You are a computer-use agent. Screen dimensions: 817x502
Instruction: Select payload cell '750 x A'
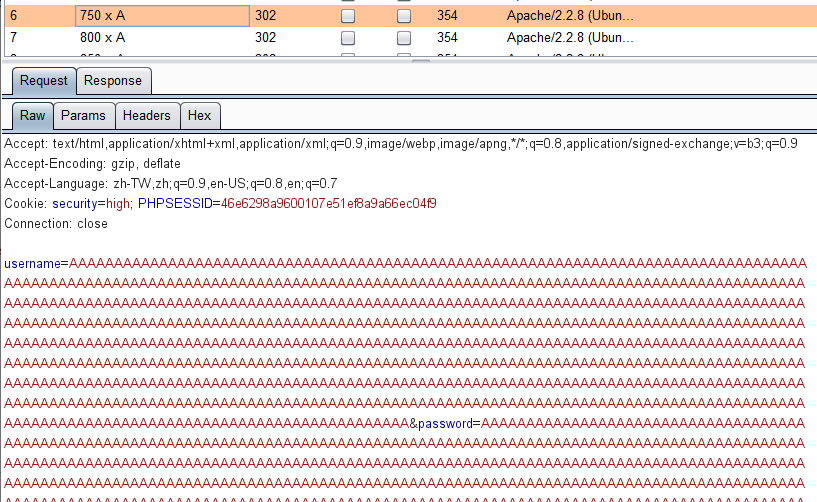tap(163, 16)
